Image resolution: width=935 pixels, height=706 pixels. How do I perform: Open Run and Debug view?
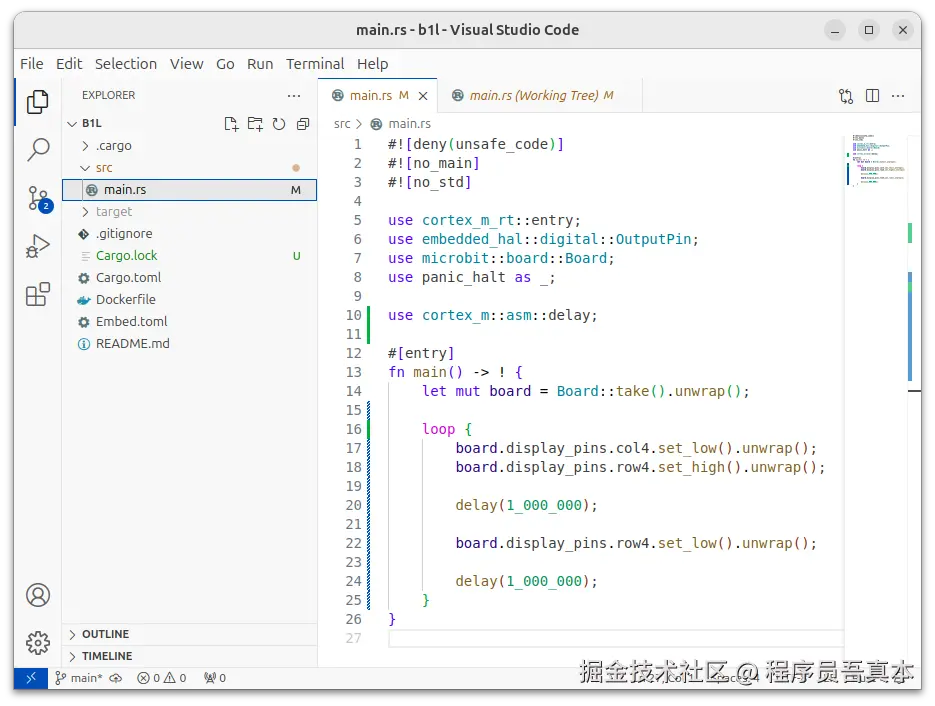coord(38,246)
